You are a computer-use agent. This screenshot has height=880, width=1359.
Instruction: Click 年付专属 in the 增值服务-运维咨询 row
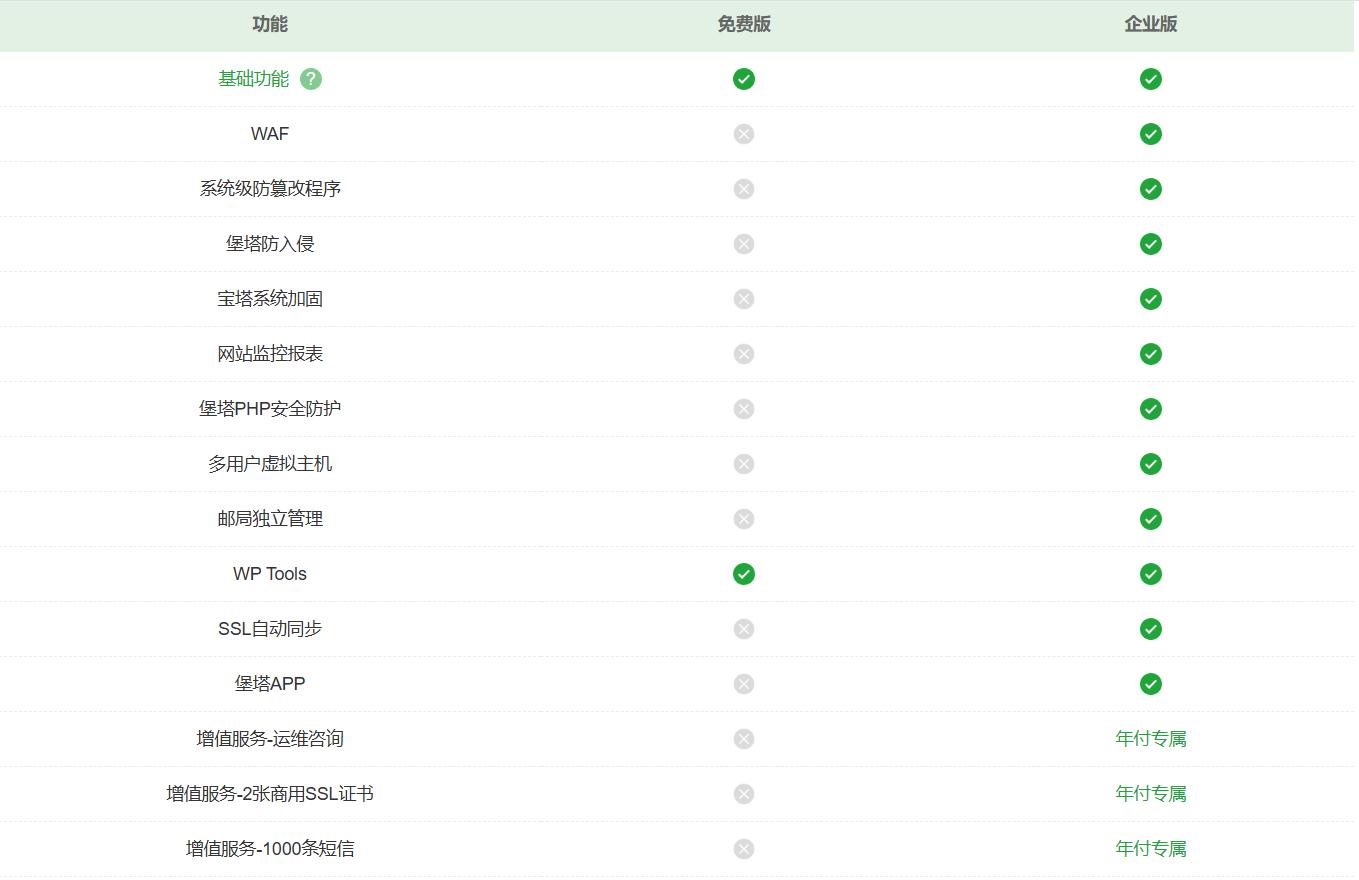(x=1150, y=739)
